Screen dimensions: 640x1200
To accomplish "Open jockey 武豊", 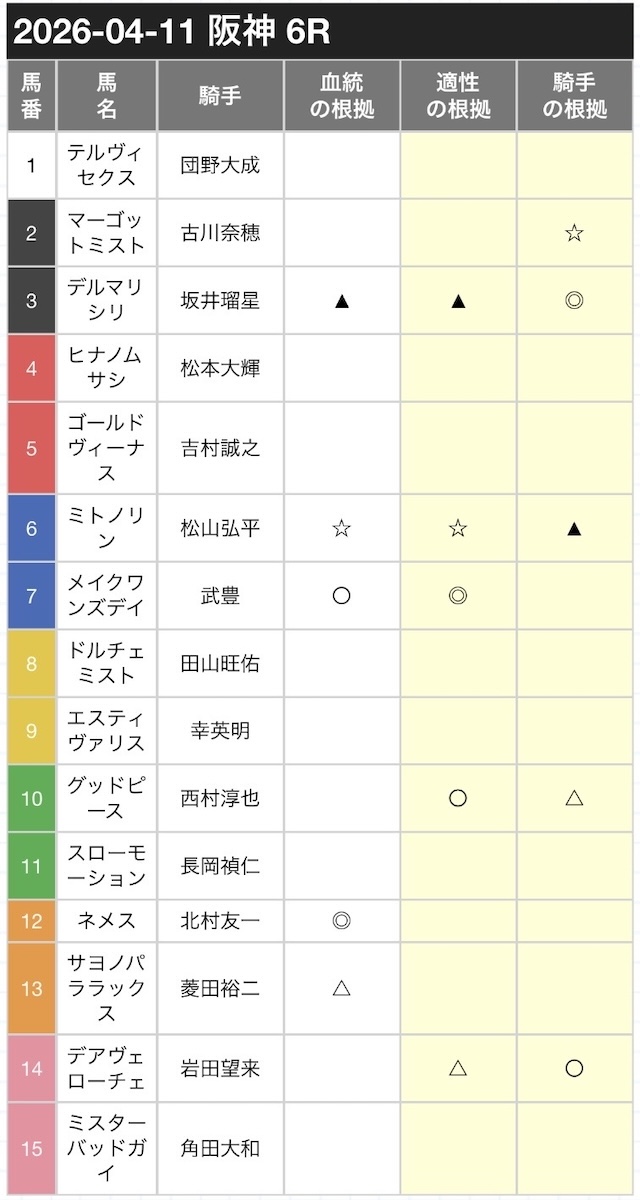I will tap(220, 596).
